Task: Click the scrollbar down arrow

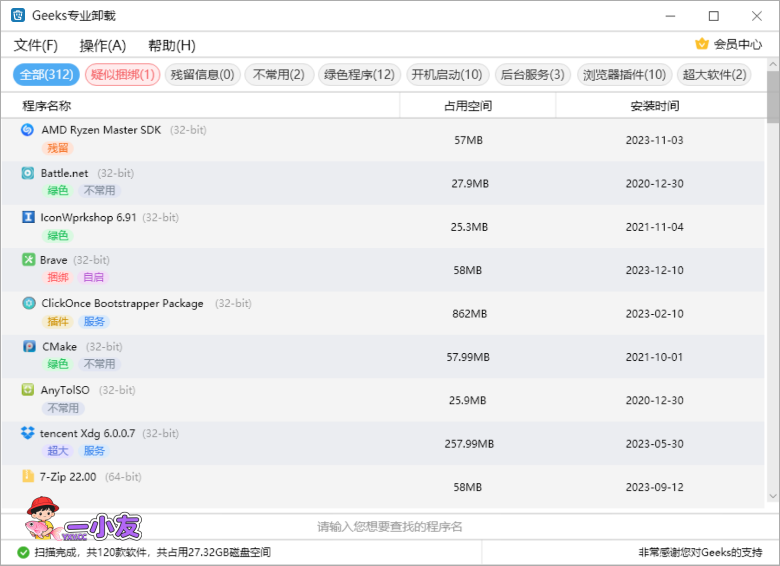Action: (x=773, y=496)
